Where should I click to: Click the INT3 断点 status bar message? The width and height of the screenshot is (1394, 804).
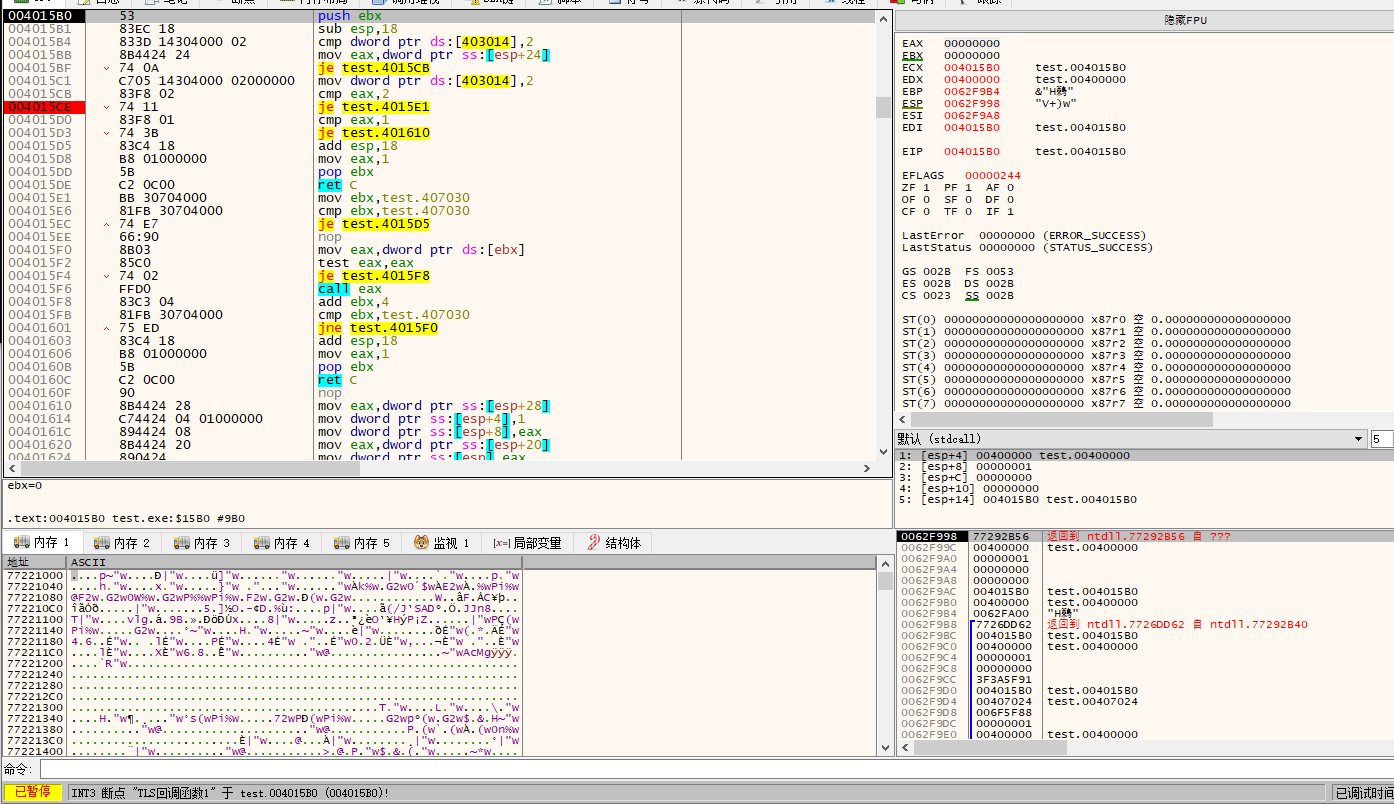click(x=230, y=793)
